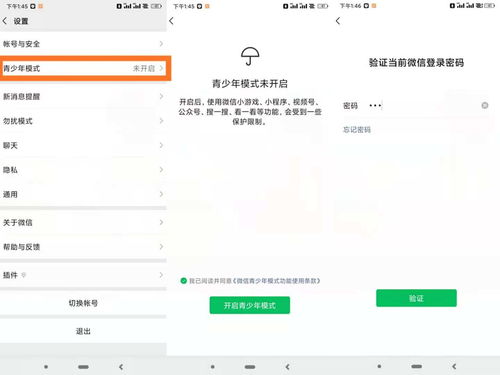The height and width of the screenshot is (375, 500).
Task: Tap the lightbulb icon next to 插件
Action: (x=23, y=275)
